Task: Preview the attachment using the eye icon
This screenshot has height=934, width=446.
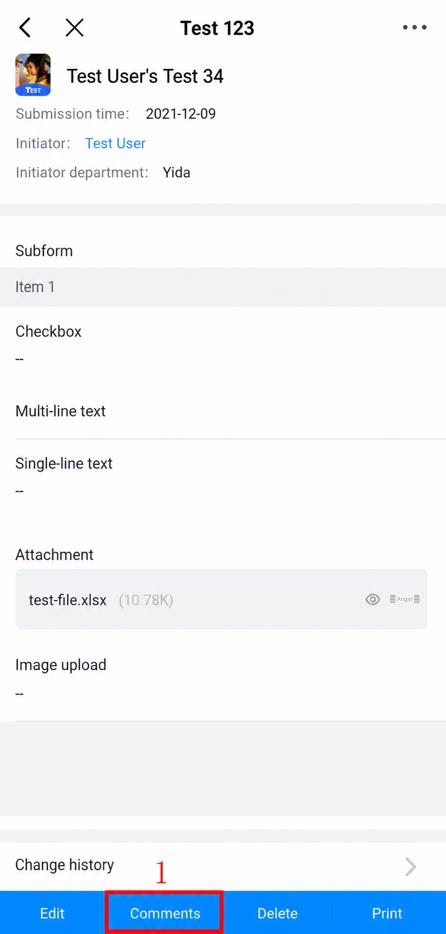Action: pos(373,599)
